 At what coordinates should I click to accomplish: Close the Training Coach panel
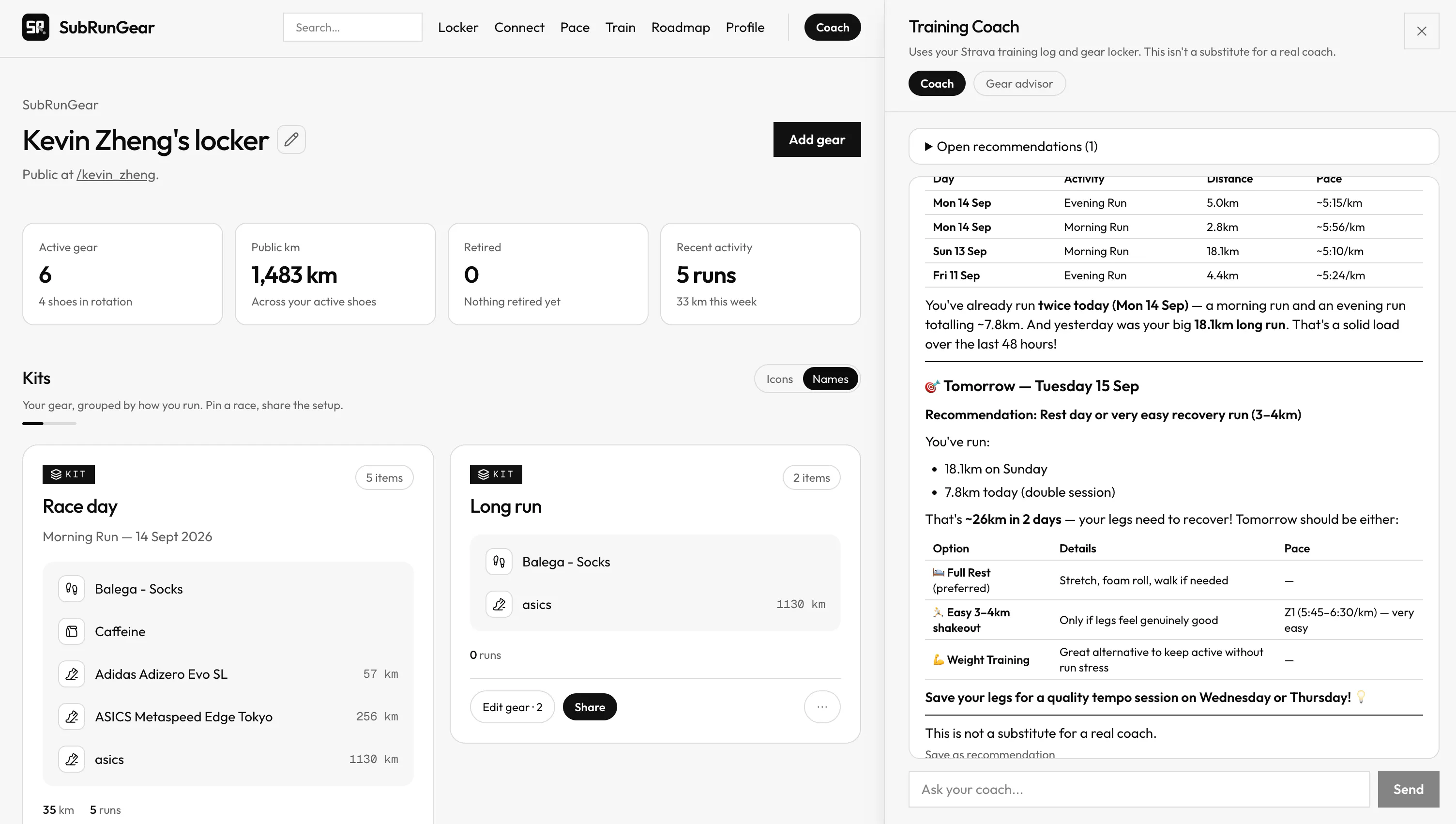(x=1422, y=31)
